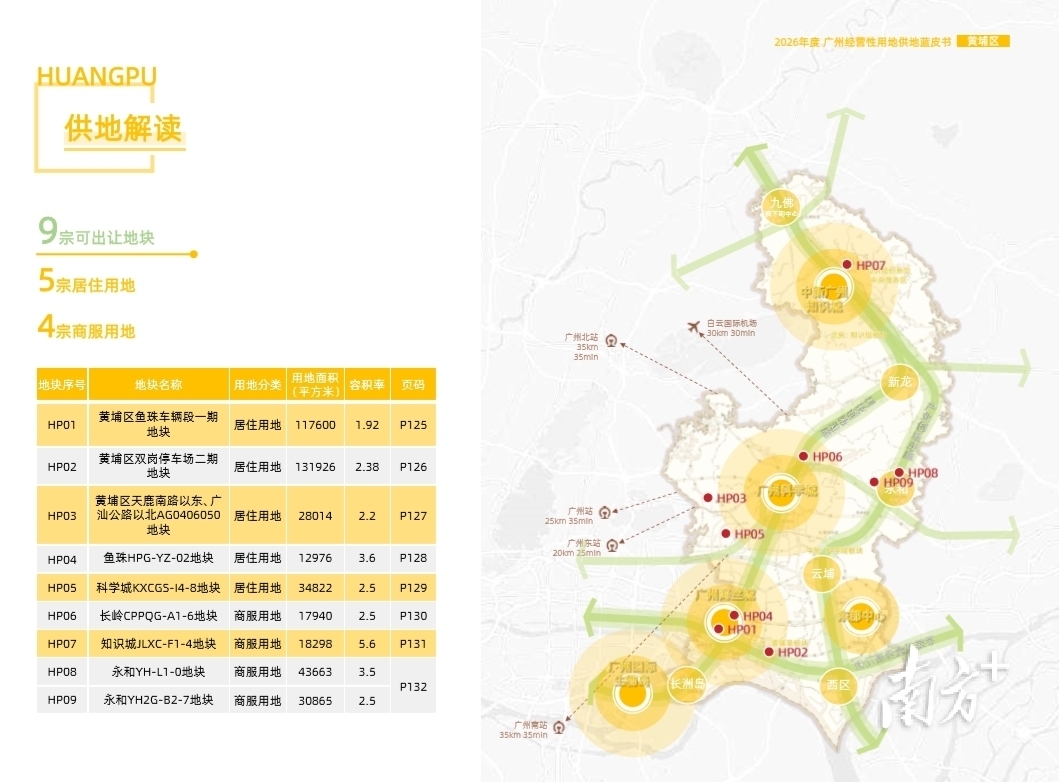Click the 广州站 station icon
Image resolution: width=1059 pixels, height=782 pixels.
point(605,514)
